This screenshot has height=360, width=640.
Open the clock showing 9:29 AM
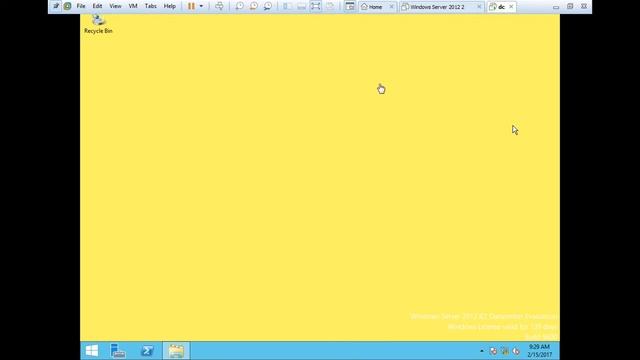[x=539, y=351]
